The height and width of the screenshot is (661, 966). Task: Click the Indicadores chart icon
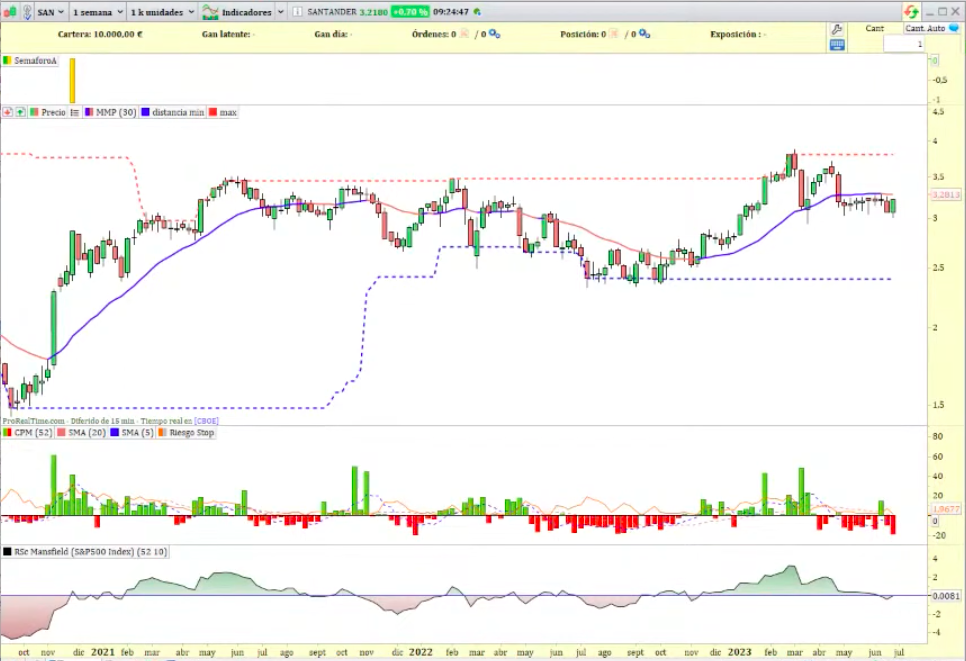pos(211,12)
